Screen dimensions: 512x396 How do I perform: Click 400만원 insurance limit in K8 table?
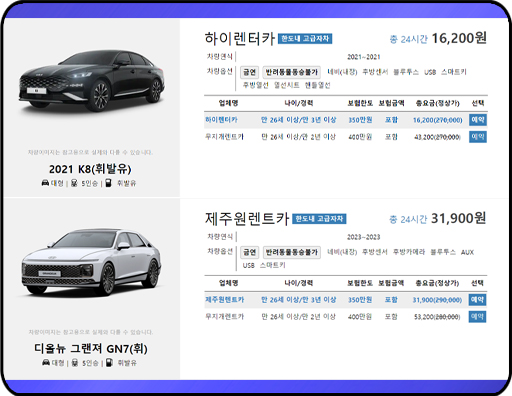[x=360, y=137]
